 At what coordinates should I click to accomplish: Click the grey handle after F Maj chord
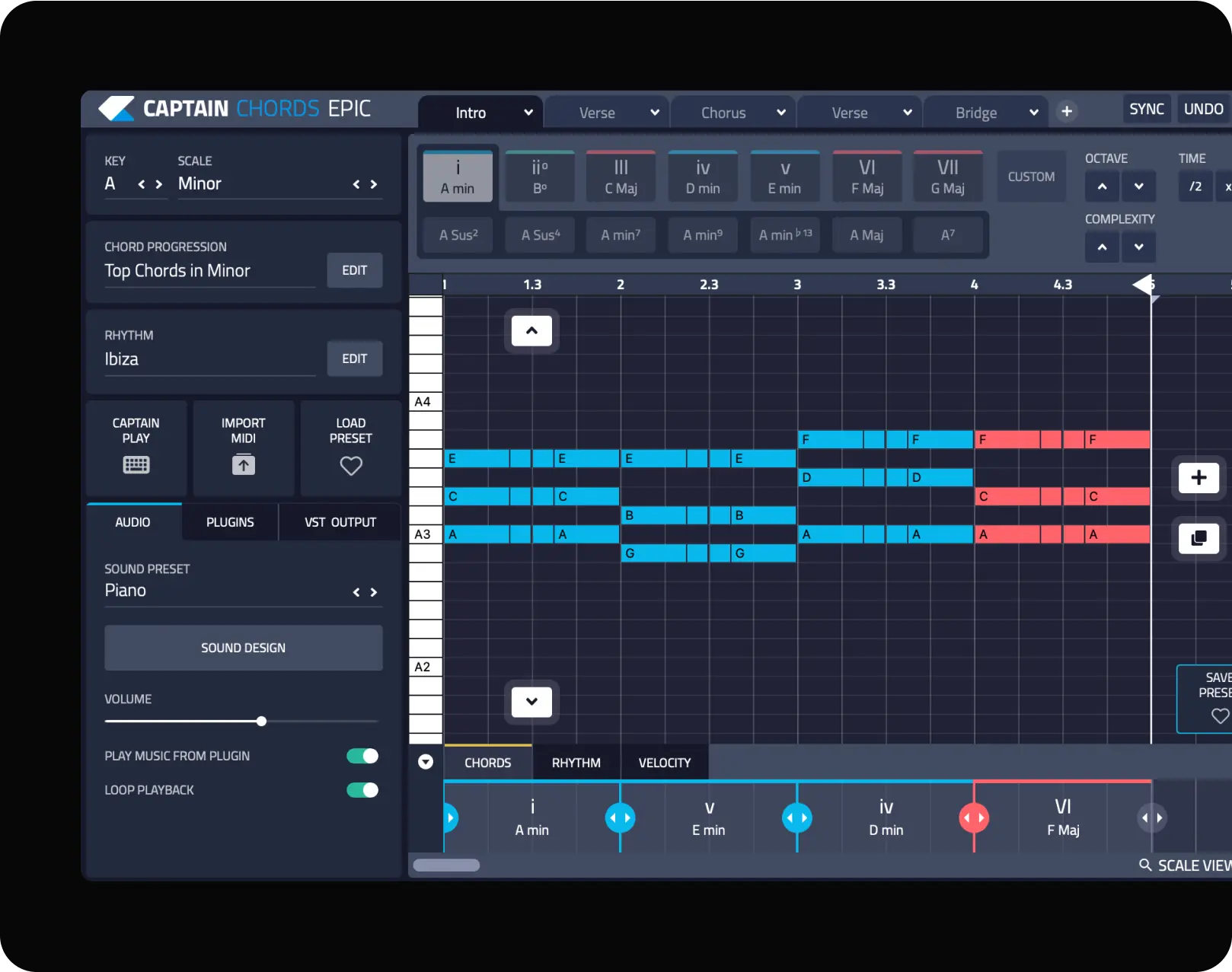click(x=1151, y=817)
